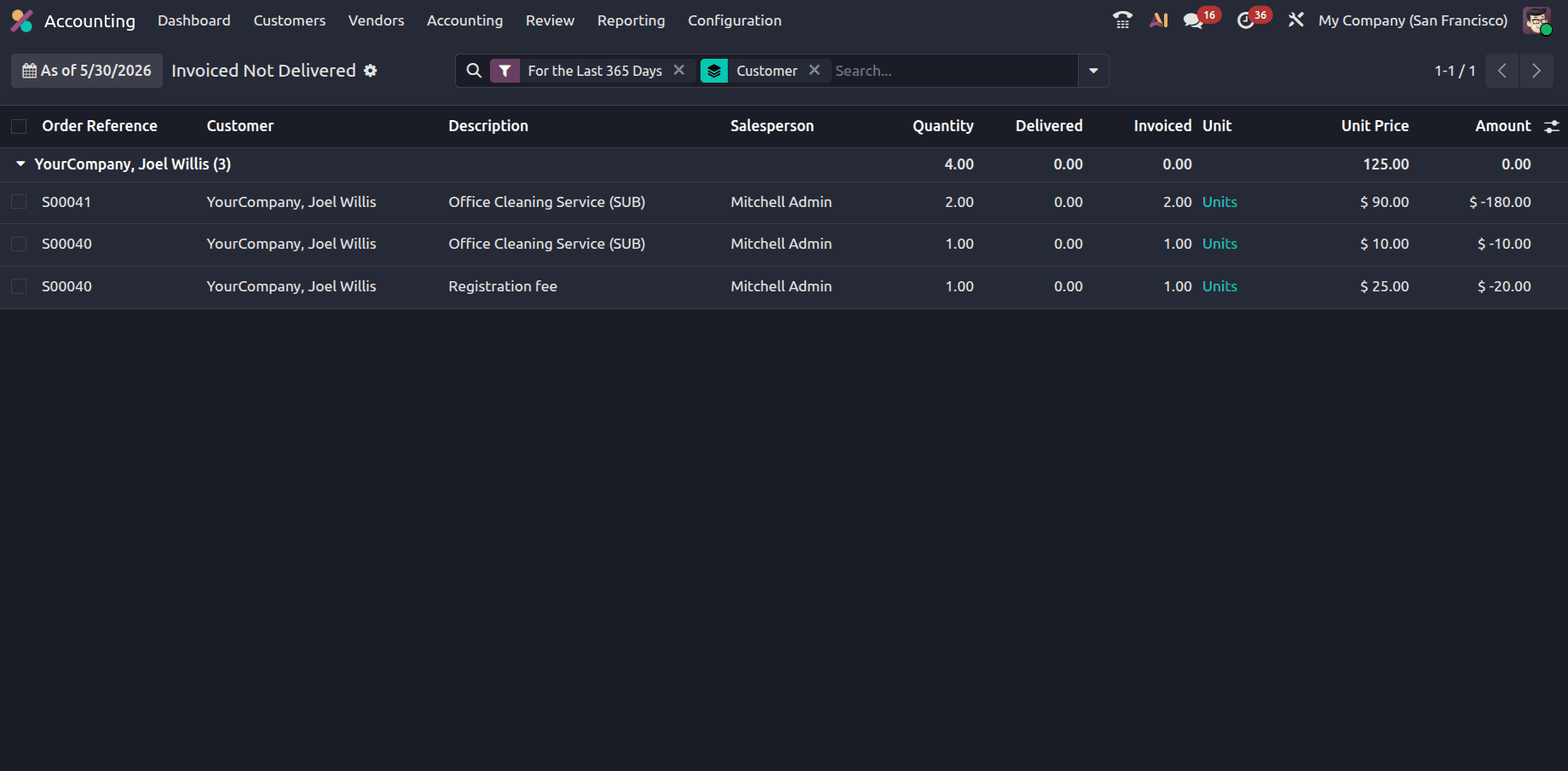The width and height of the screenshot is (1568, 771).
Task: Open the As of 5/30/2026 date picker
Action: [x=87, y=71]
